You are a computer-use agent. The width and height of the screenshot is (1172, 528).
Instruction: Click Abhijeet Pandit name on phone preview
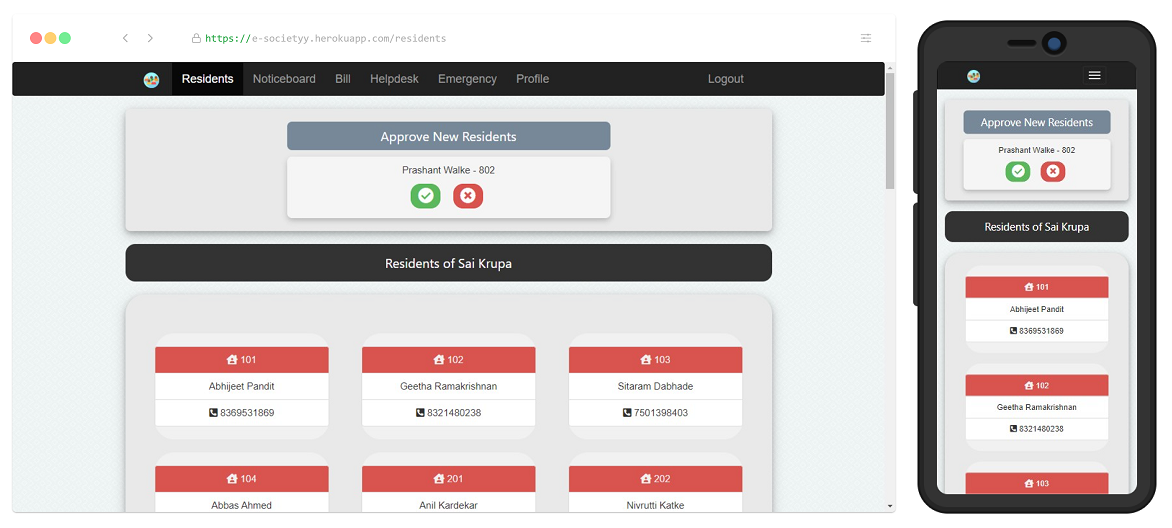point(1037,309)
